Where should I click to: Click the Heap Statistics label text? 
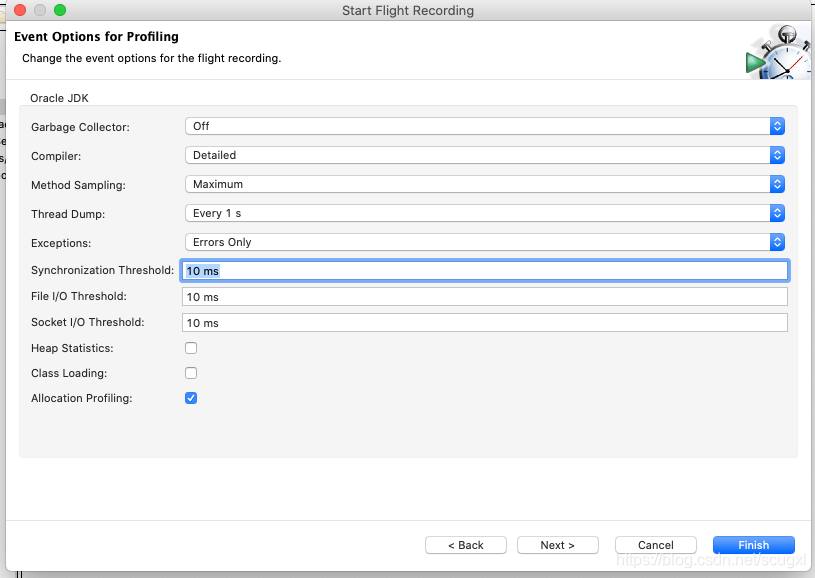click(72, 348)
